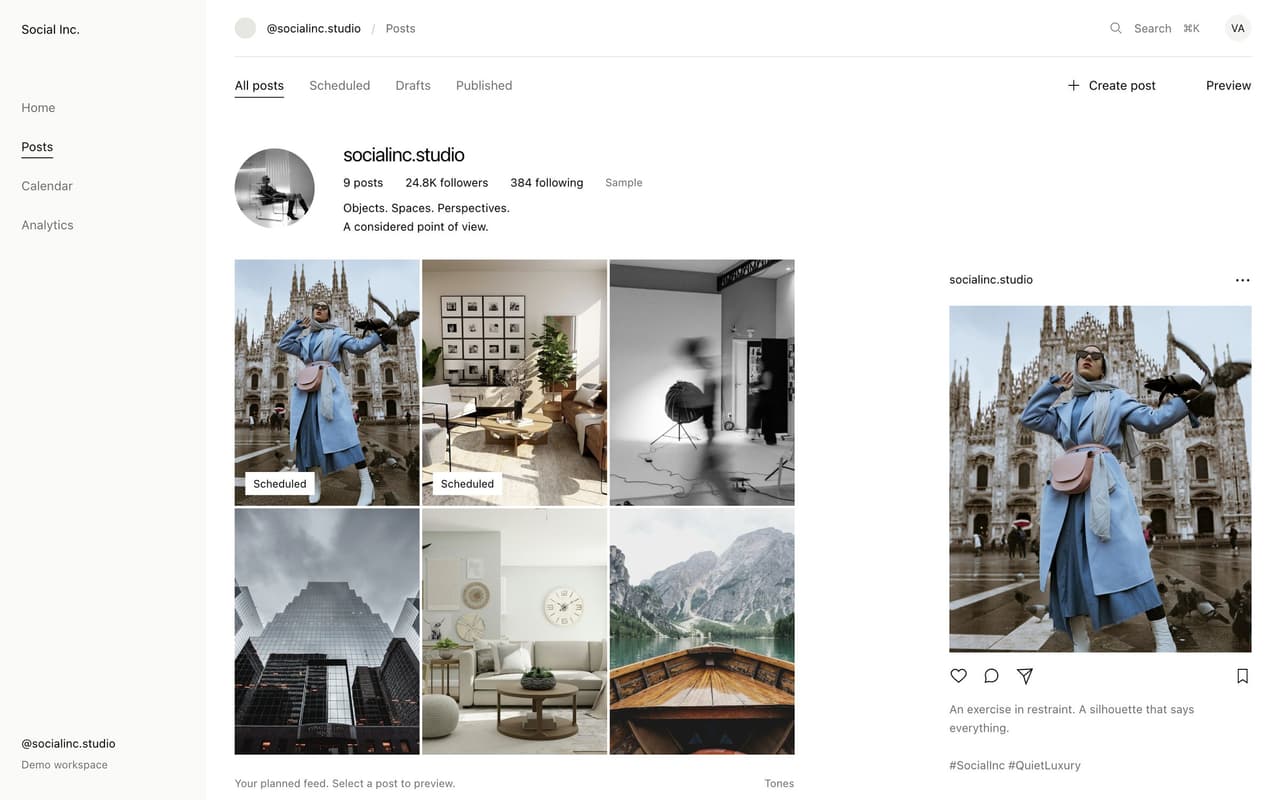Click the VA user avatar
Viewport: 1280px width, 800px height.
pyautogui.click(x=1238, y=28)
